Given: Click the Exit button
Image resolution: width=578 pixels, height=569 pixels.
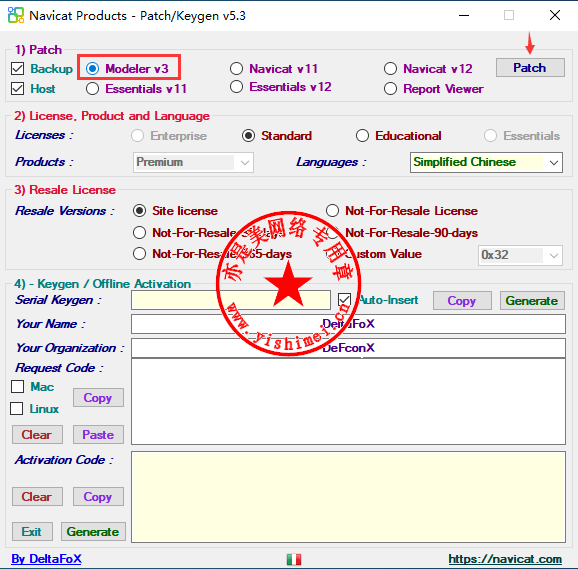Looking at the screenshot, I should coord(32,531).
